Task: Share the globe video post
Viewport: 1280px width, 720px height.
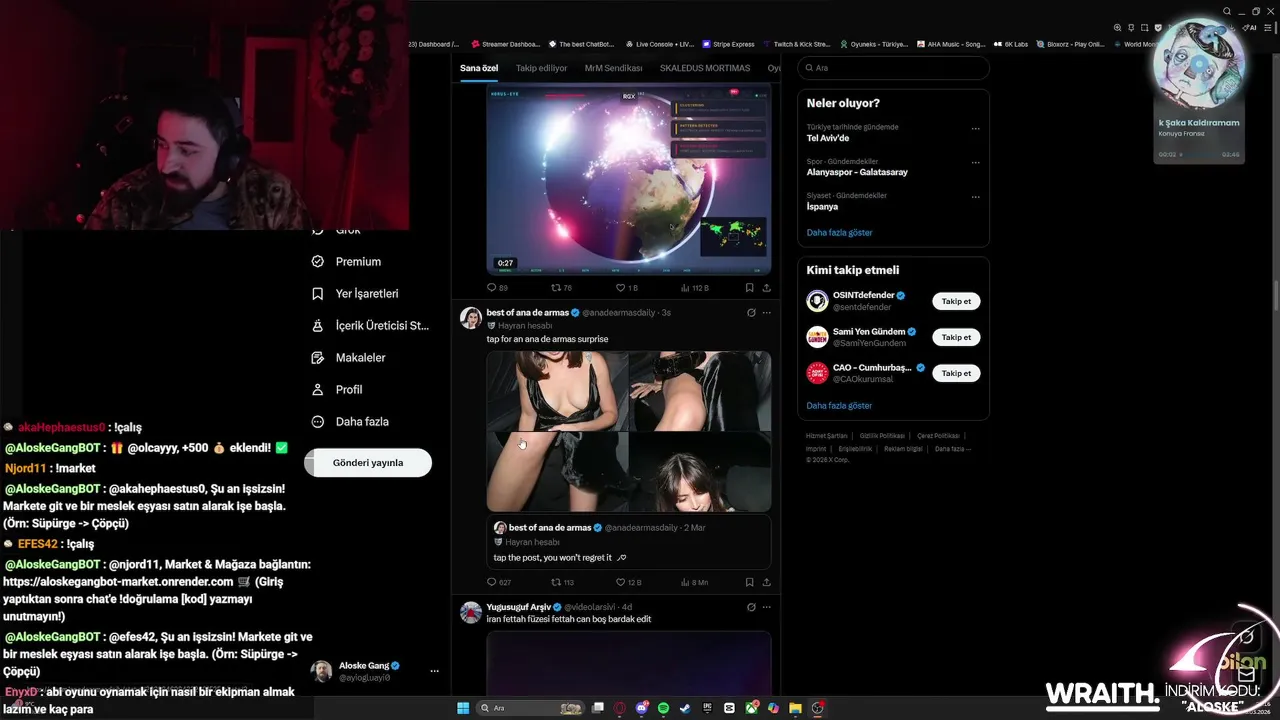Action: (x=767, y=288)
